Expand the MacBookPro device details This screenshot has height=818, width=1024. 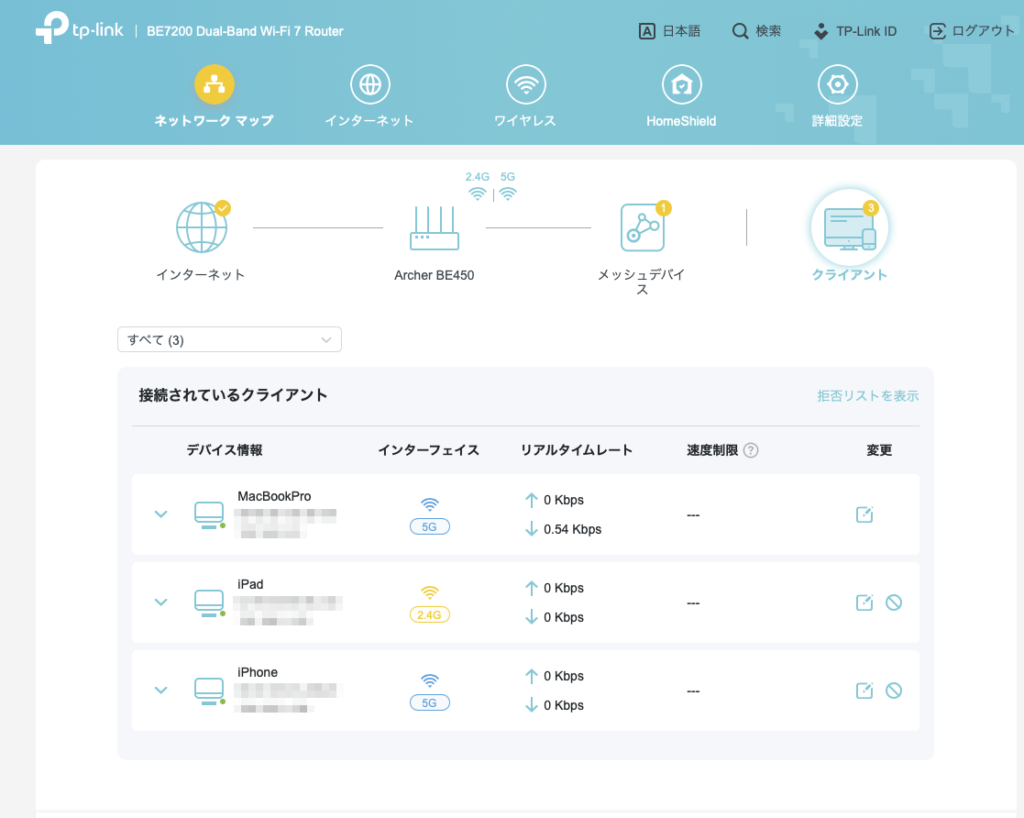[161, 514]
